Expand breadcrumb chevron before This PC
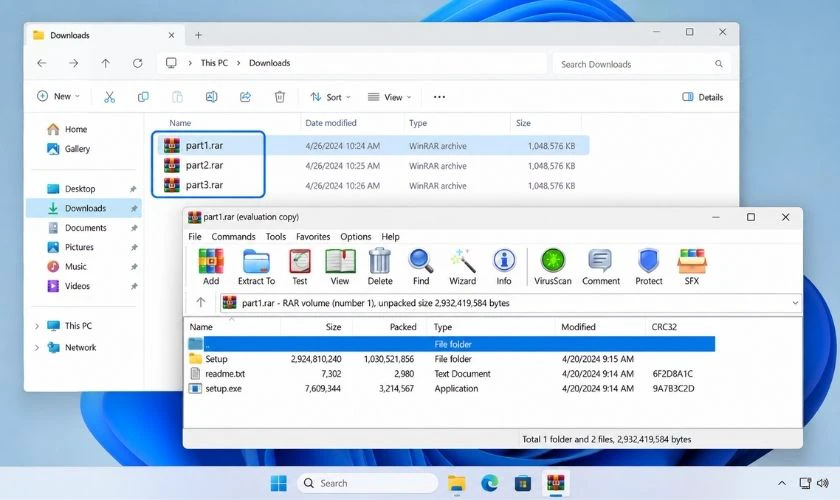 [190, 63]
